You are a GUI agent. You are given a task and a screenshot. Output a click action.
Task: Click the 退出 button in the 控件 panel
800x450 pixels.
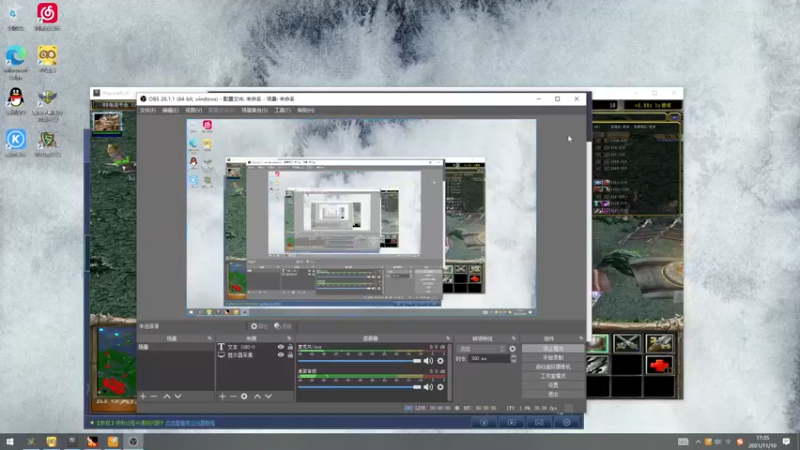(553, 394)
